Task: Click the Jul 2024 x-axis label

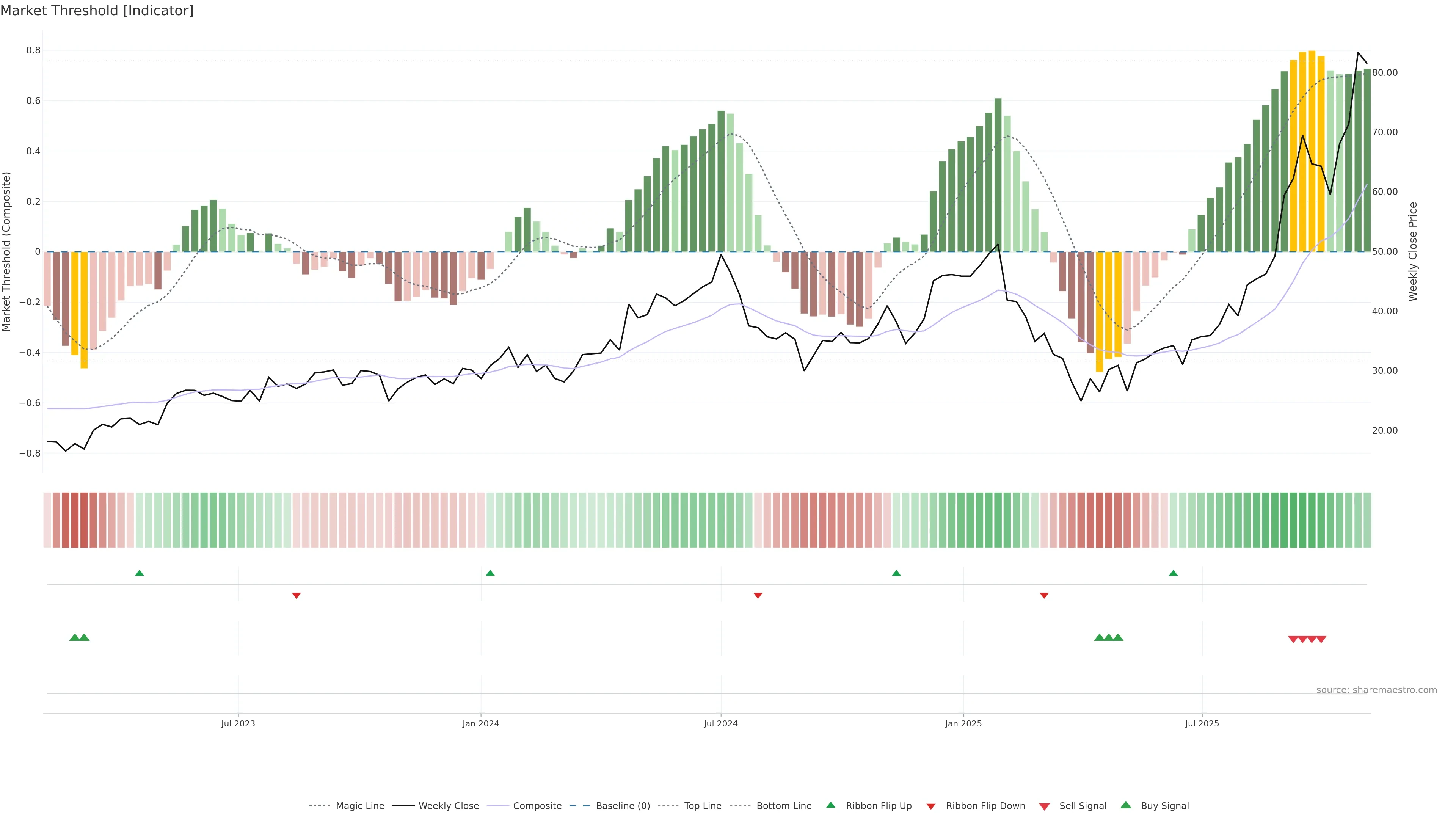Action: [x=721, y=723]
